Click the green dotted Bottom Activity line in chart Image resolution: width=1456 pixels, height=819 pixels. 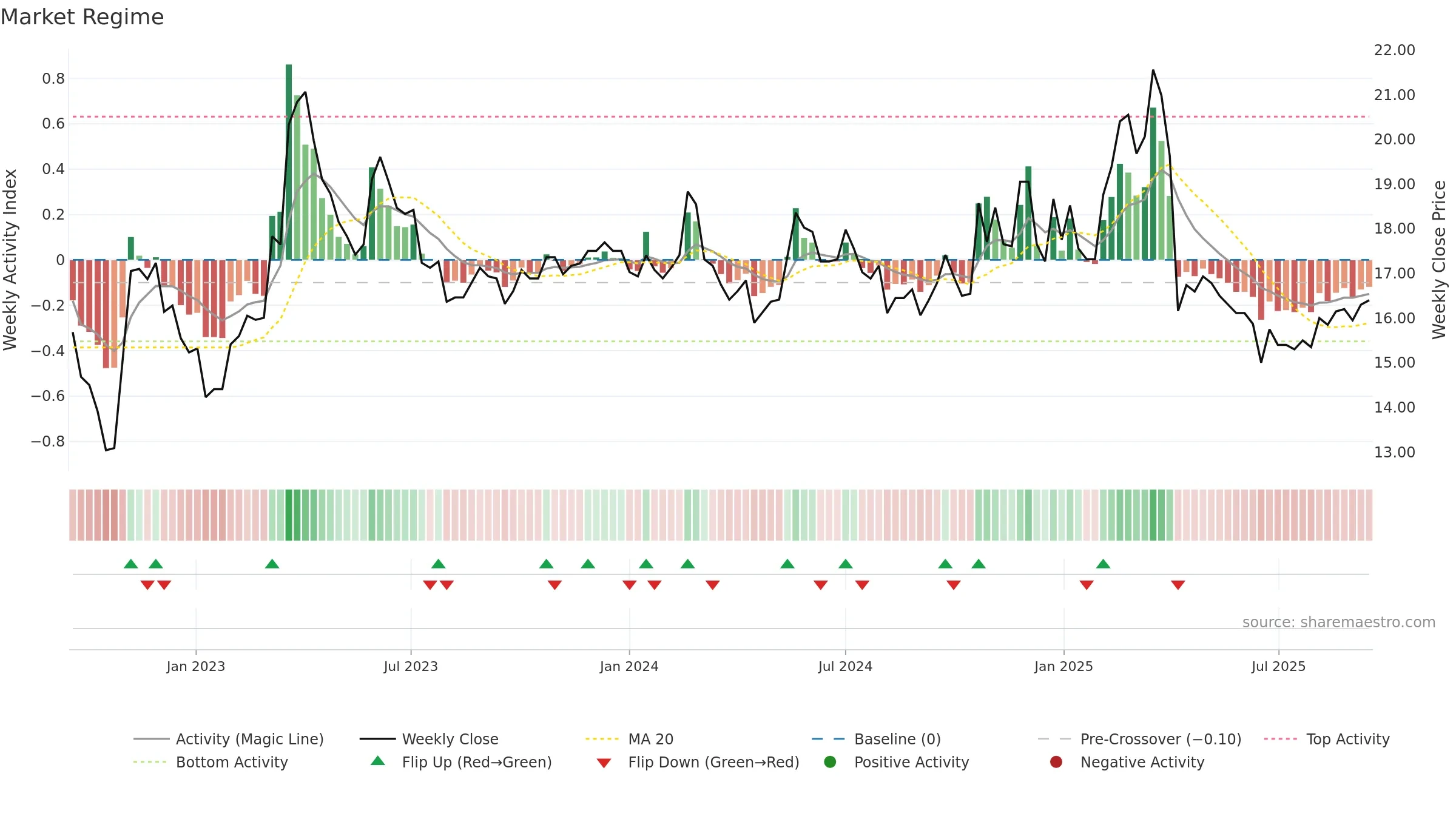pos(721,342)
